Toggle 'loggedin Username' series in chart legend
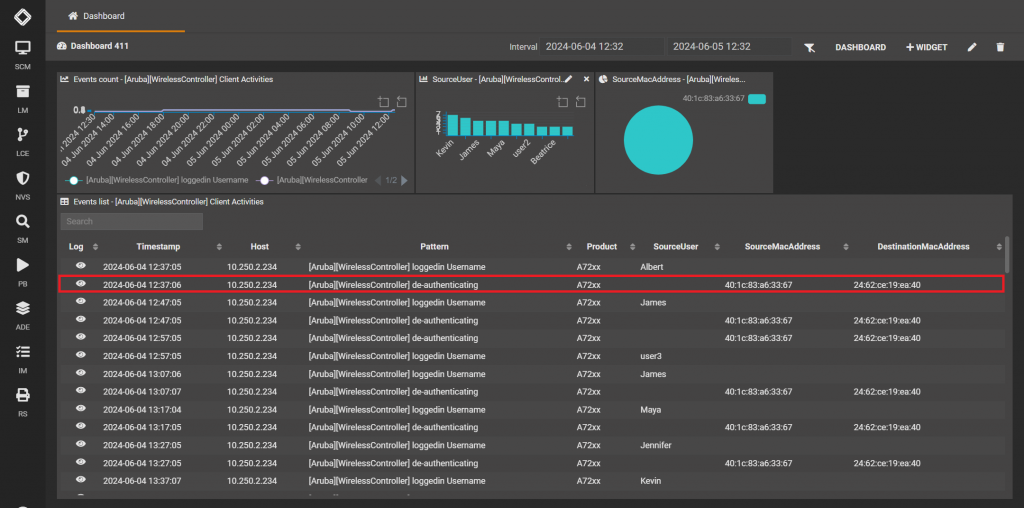Screen dimensions: 1024x508 point(156,180)
